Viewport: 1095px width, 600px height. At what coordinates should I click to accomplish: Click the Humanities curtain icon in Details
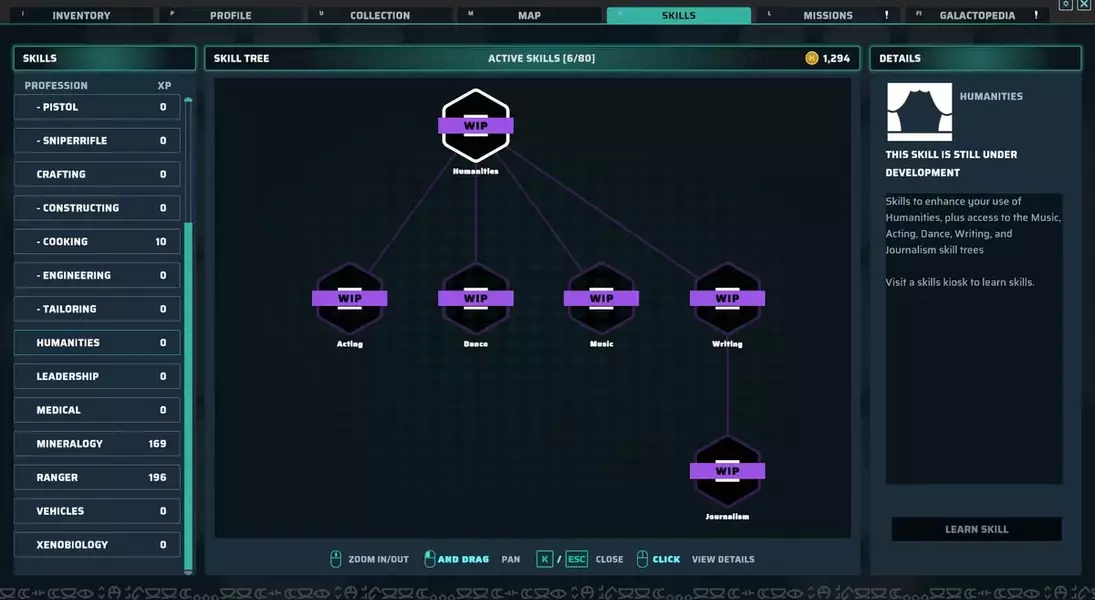[x=919, y=112]
